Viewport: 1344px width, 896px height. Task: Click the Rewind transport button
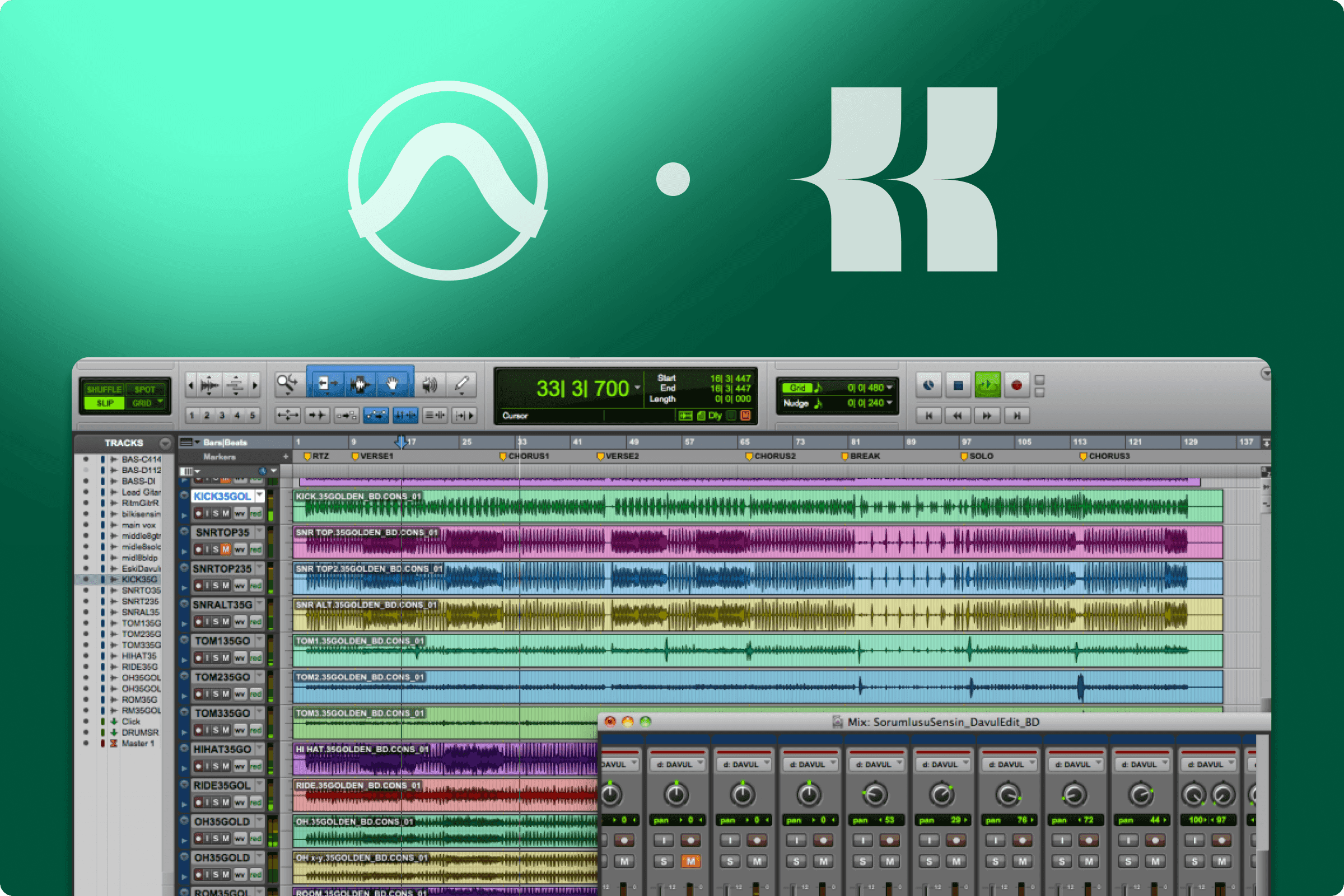tap(958, 416)
